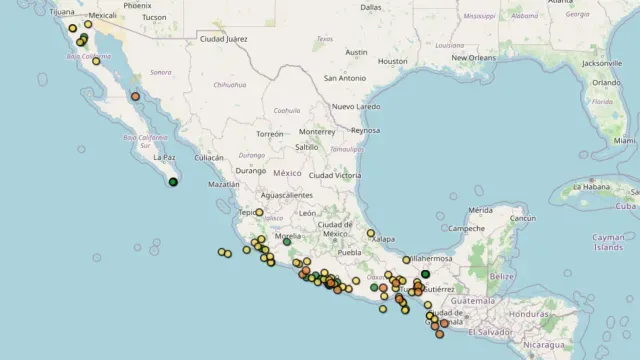Click the yellow marker on the Baja California label

click(96, 61)
